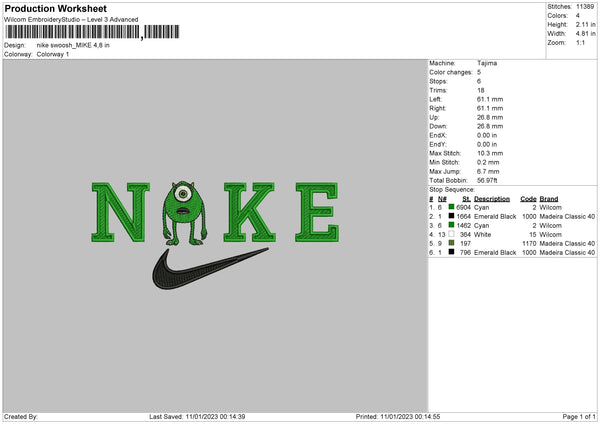This screenshot has height=424, width=600.
Task: Click the Machine value Tajima
Action: coord(487,63)
